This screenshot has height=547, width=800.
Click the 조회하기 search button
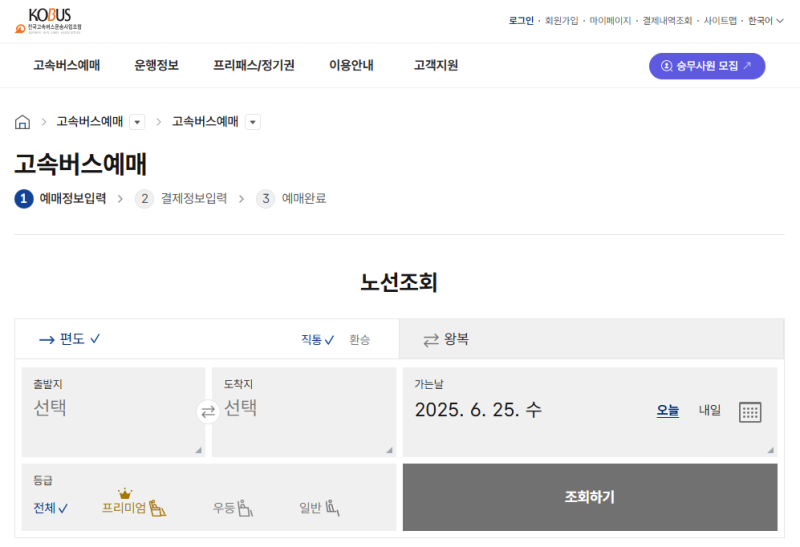click(590, 497)
